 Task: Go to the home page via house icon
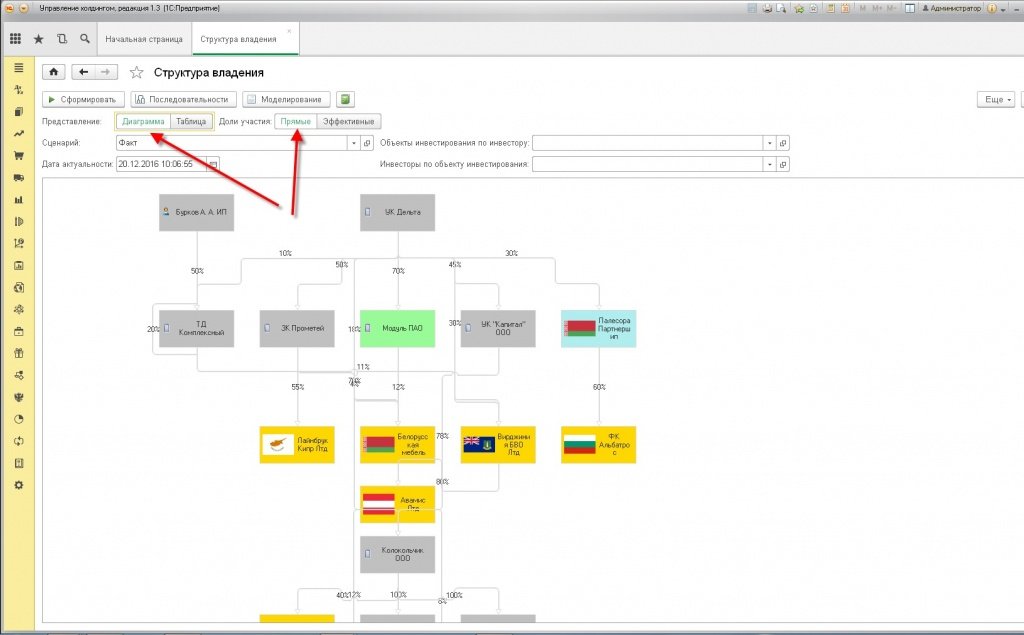(x=54, y=72)
